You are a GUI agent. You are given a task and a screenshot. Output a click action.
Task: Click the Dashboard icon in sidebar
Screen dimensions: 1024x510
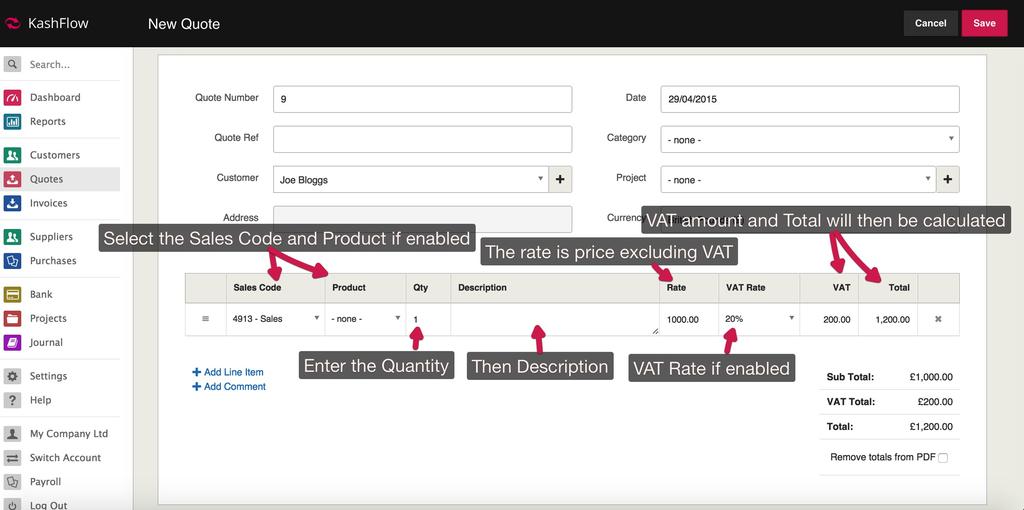click(12, 98)
